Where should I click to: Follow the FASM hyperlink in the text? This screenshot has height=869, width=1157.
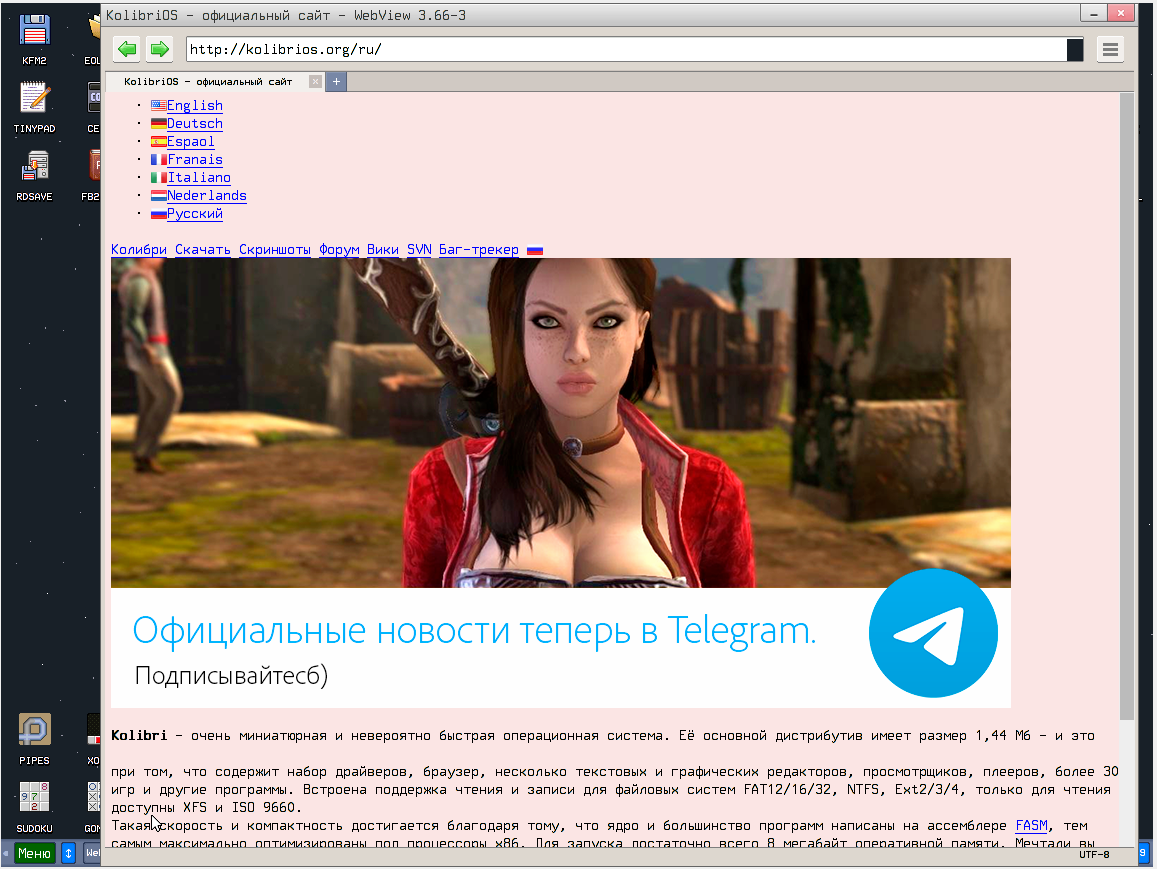1031,826
